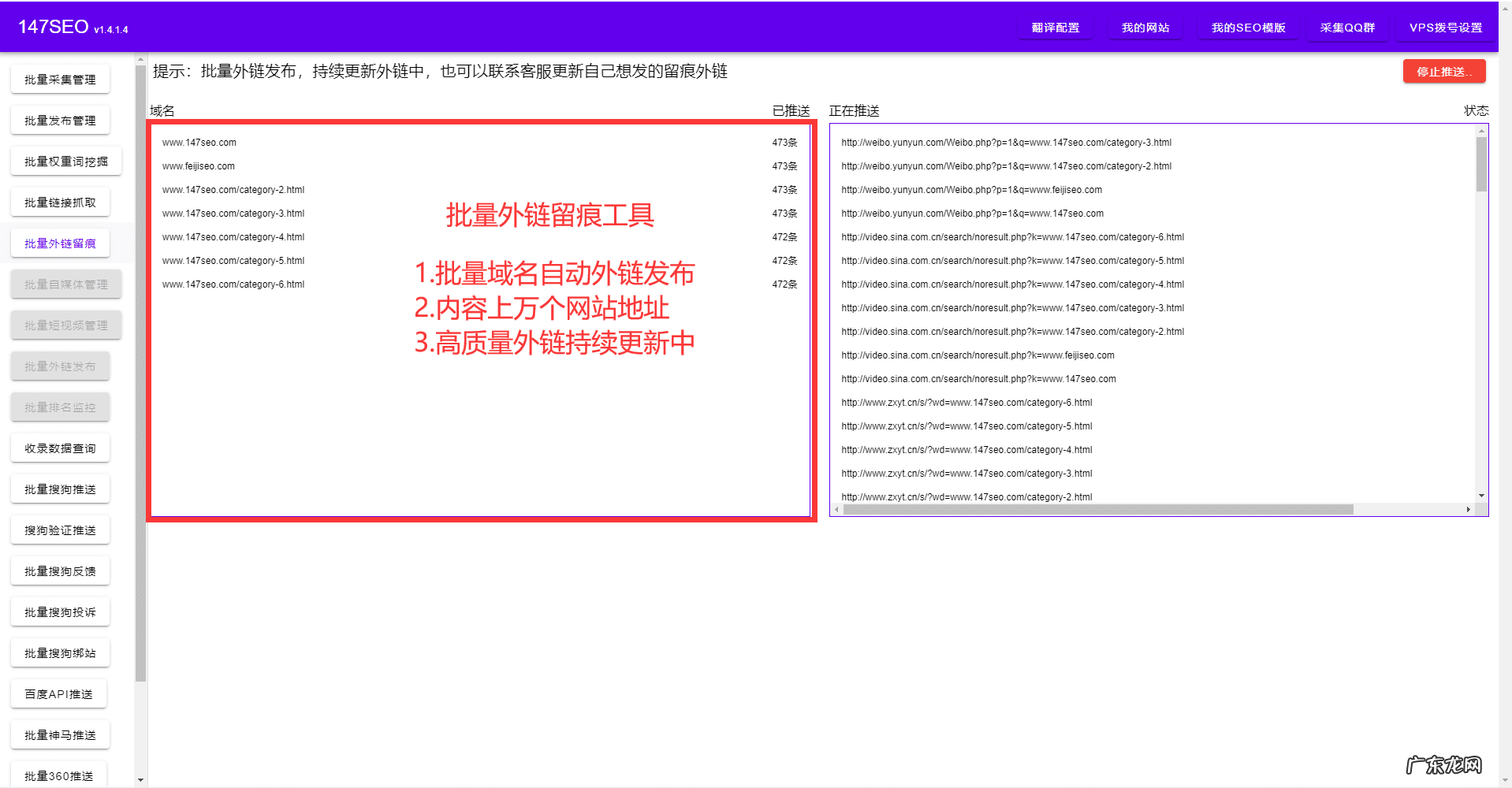This screenshot has height=788, width=1512.
Task: Click the www.feijiseo.com domain entry
Action: coord(198,165)
